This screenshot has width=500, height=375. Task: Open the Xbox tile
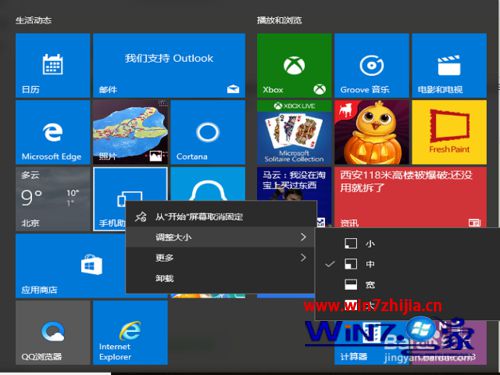coord(294,65)
